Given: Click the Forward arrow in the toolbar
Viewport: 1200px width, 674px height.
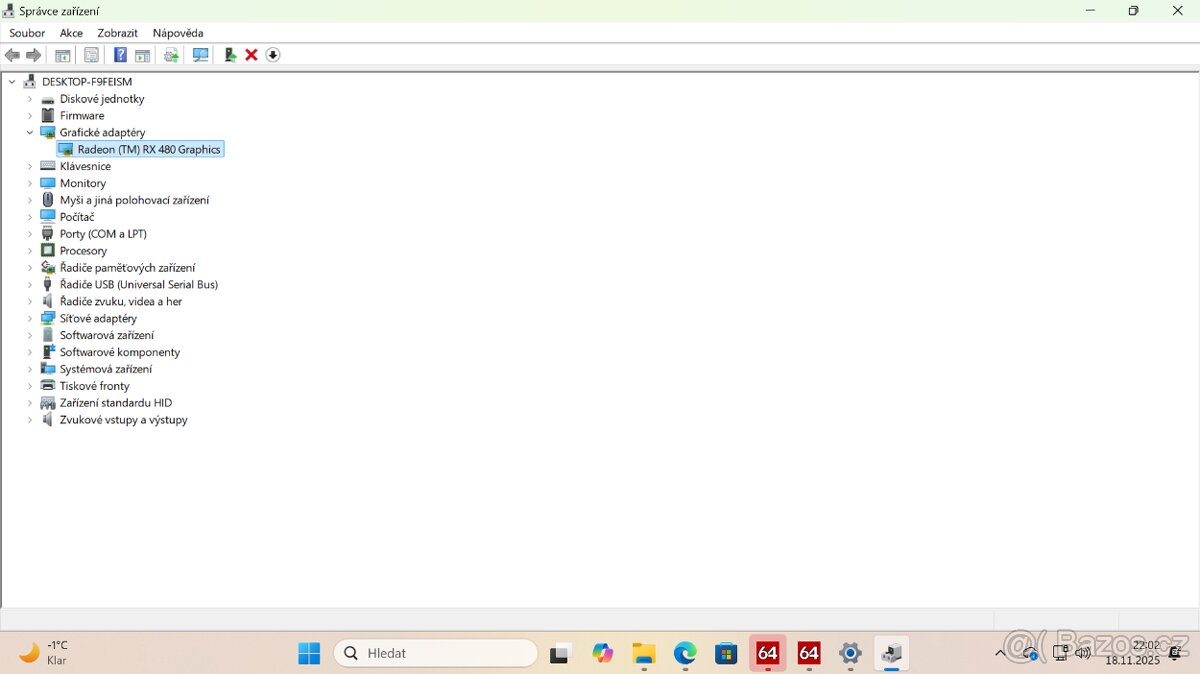Looking at the screenshot, I should point(33,55).
